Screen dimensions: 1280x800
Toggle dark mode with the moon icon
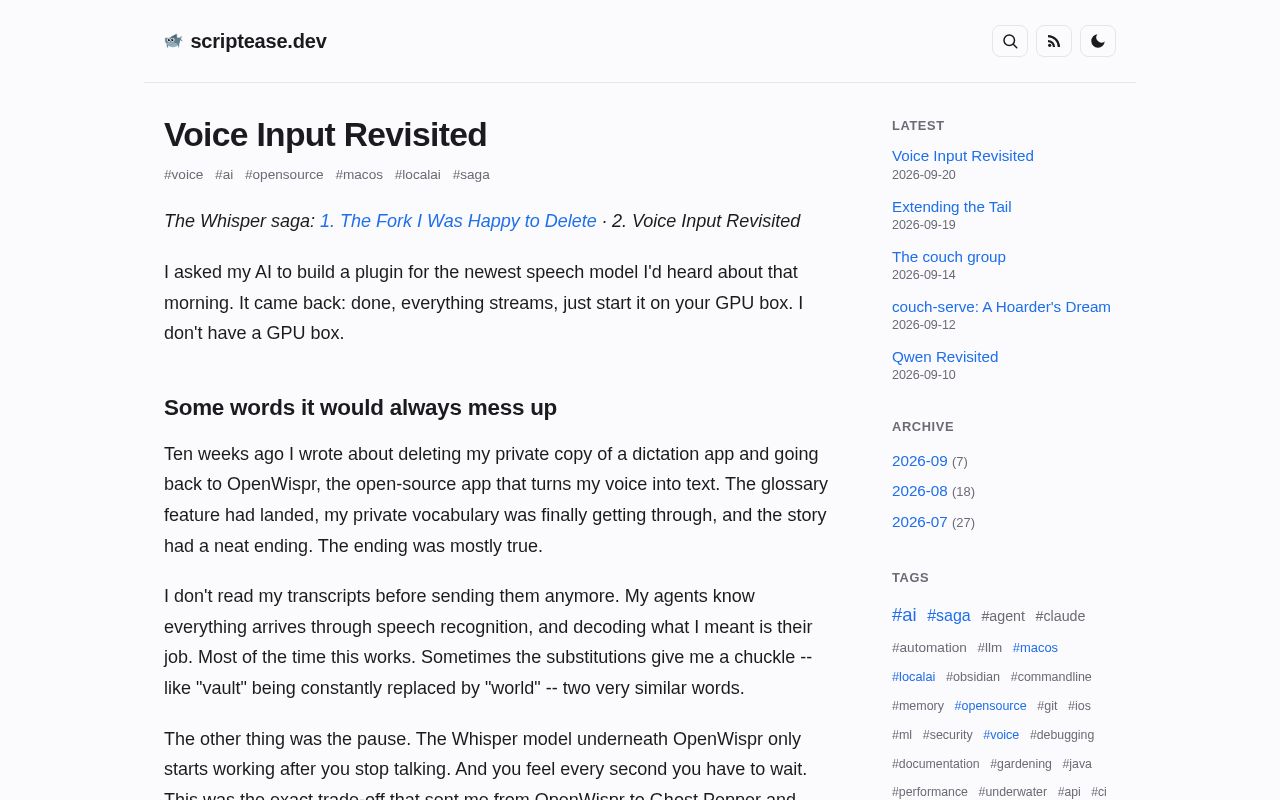[x=1098, y=41]
